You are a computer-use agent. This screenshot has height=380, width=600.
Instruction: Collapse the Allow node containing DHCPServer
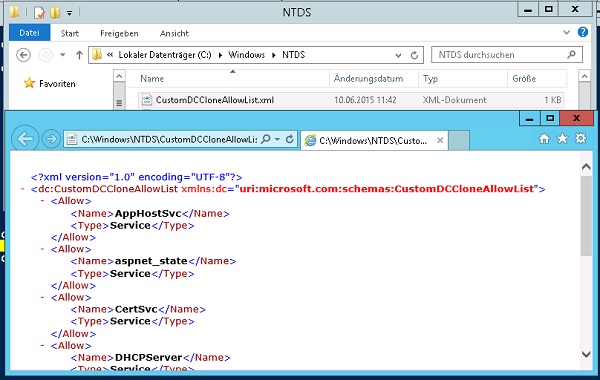click(43, 345)
